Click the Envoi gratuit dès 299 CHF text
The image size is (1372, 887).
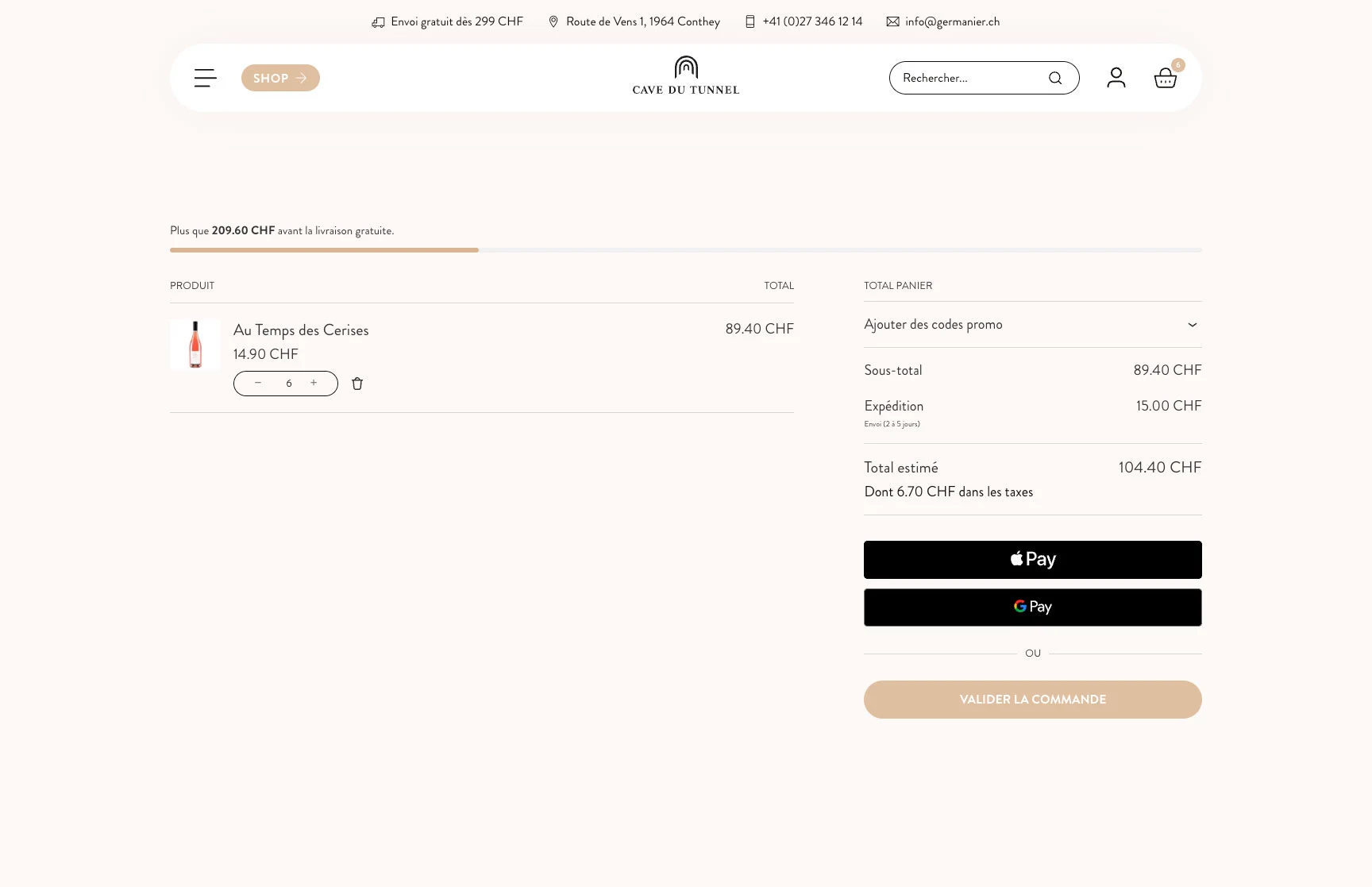(x=457, y=21)
